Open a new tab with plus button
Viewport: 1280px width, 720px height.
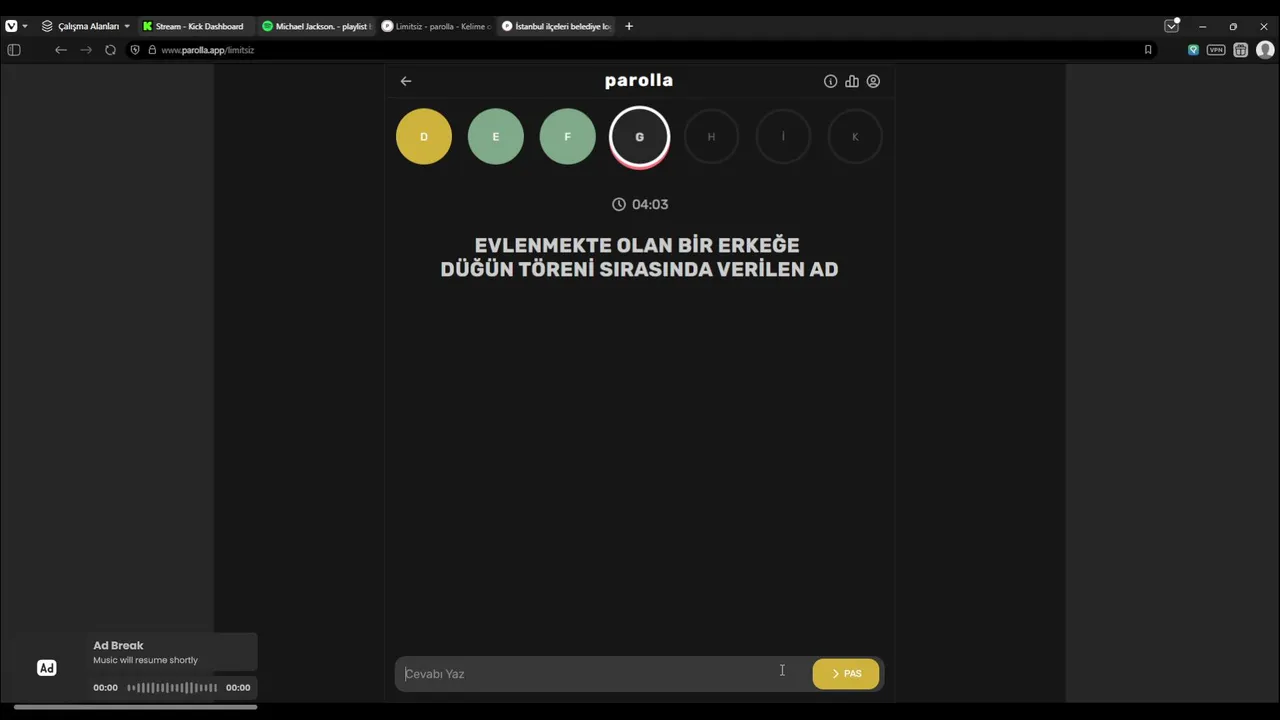[629, 26]
